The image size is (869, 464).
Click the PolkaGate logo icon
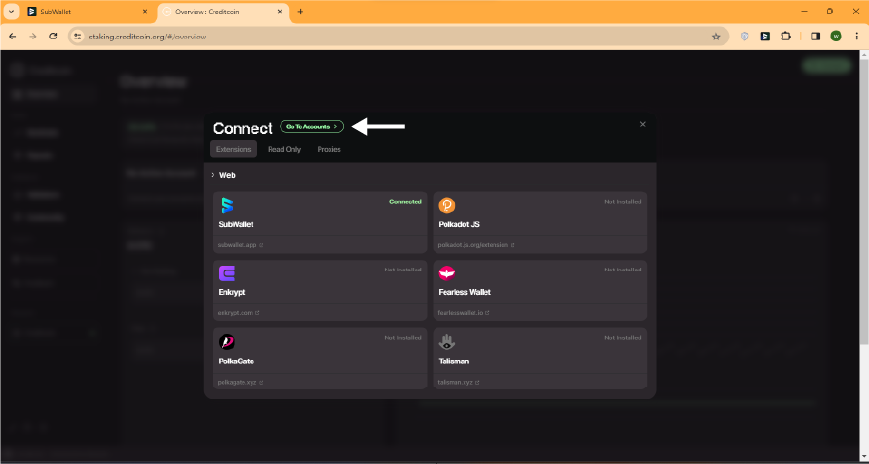(227, 341)
